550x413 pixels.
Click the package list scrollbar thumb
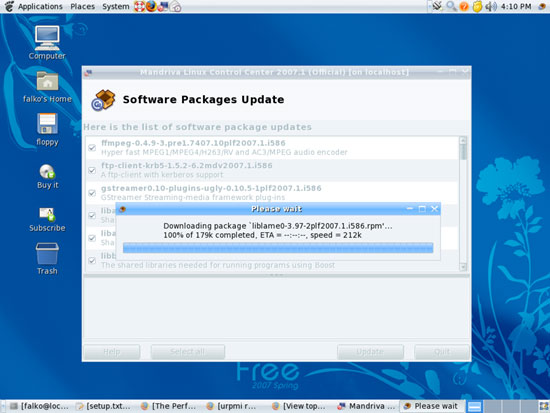click(463, 152)
